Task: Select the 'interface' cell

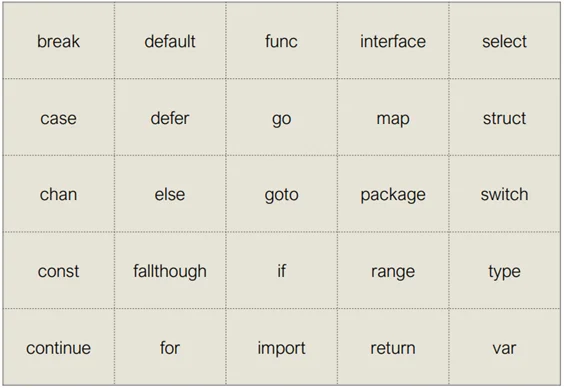Action: 393,41
